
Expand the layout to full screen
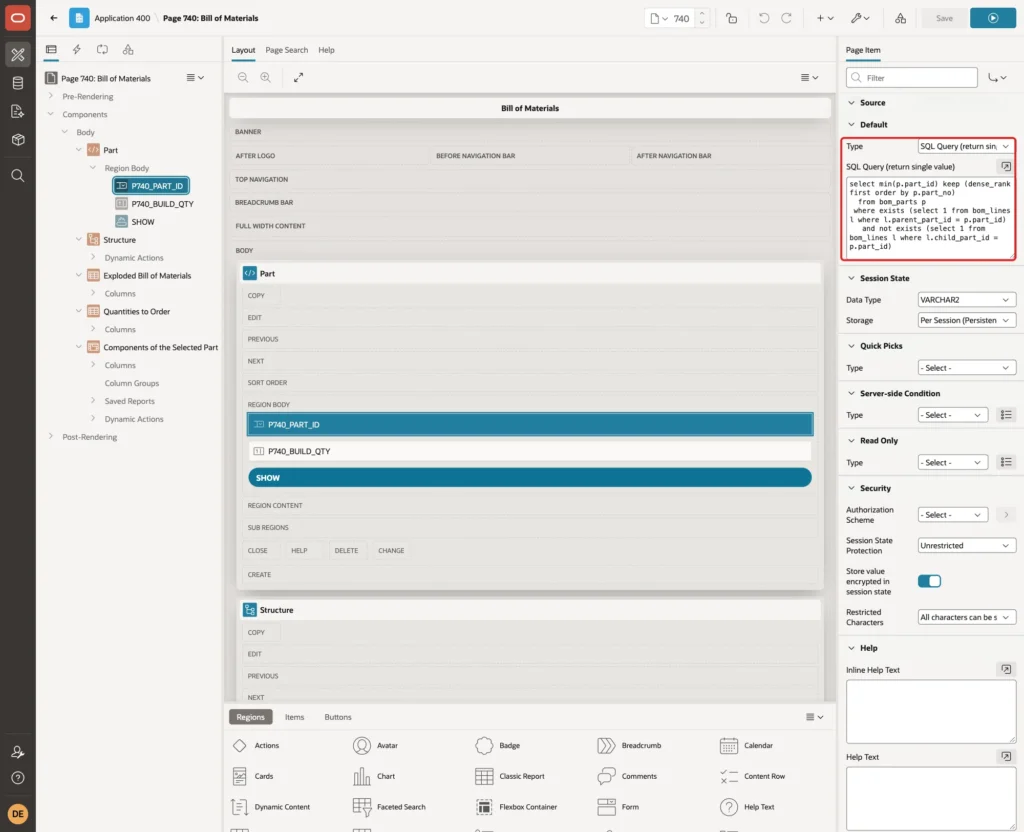(x=298, y=78)
